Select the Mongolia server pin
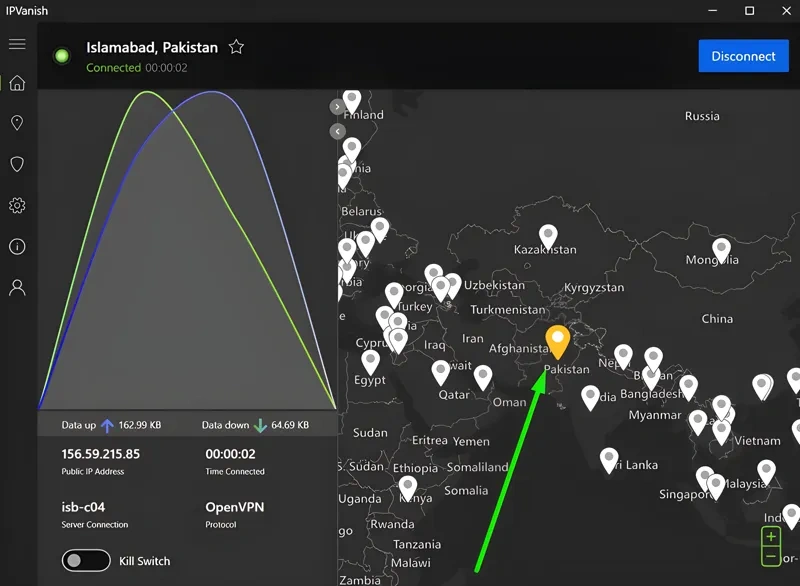Screen dimensions: 800x586 [721, 250]
